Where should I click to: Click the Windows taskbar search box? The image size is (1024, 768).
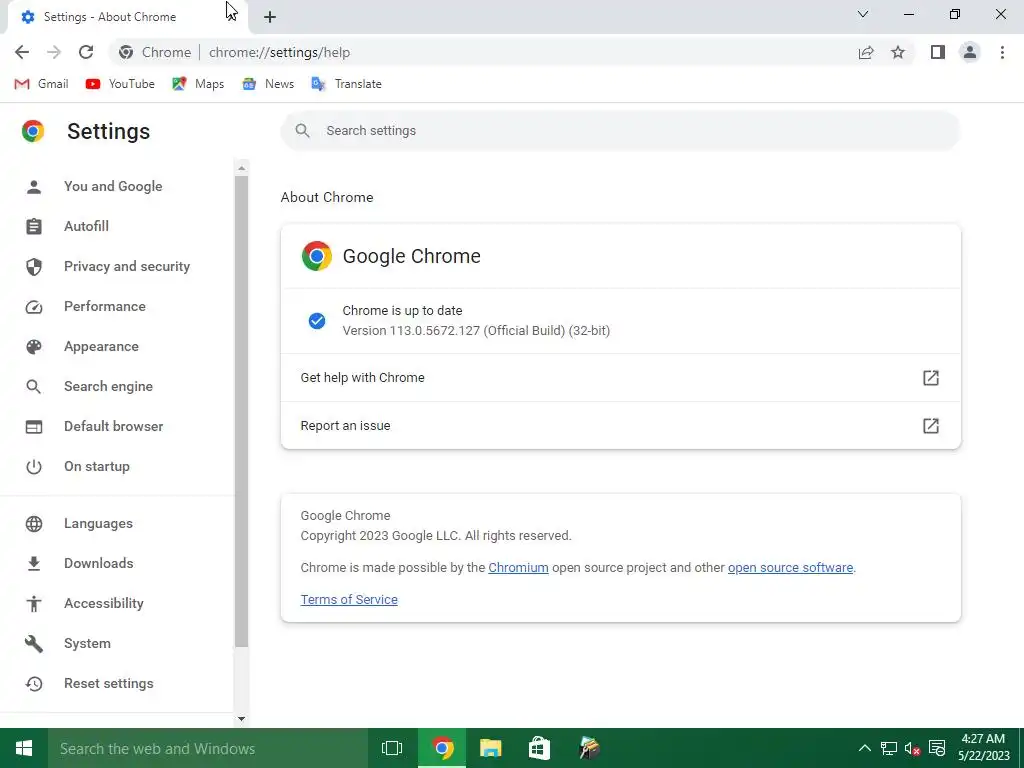click(x=208, y=748)
